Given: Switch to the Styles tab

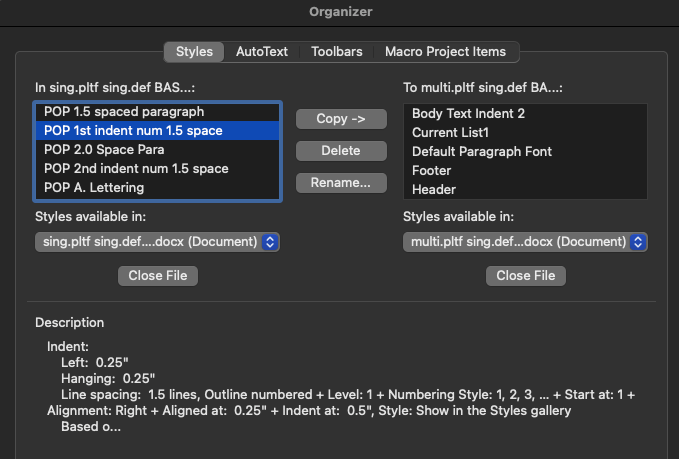Looking at the screenshot, I should pos(194,52).
